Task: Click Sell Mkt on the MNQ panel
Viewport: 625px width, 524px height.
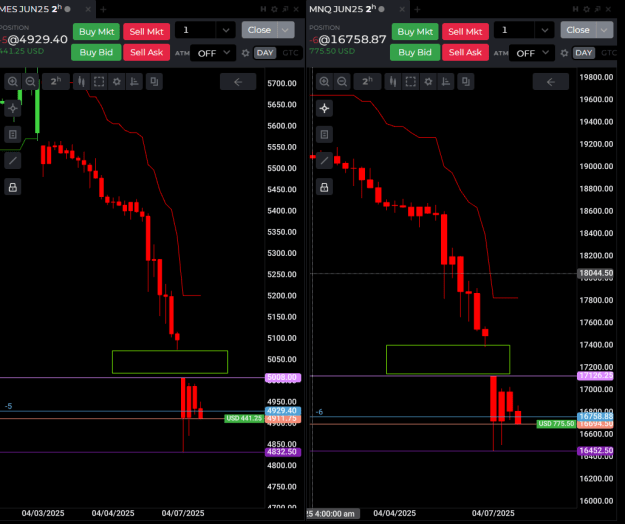Action: point(465,31)
